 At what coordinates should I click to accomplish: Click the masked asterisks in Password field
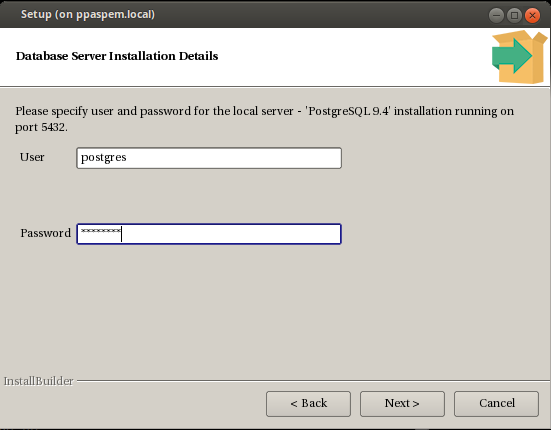tap(101, 231)
